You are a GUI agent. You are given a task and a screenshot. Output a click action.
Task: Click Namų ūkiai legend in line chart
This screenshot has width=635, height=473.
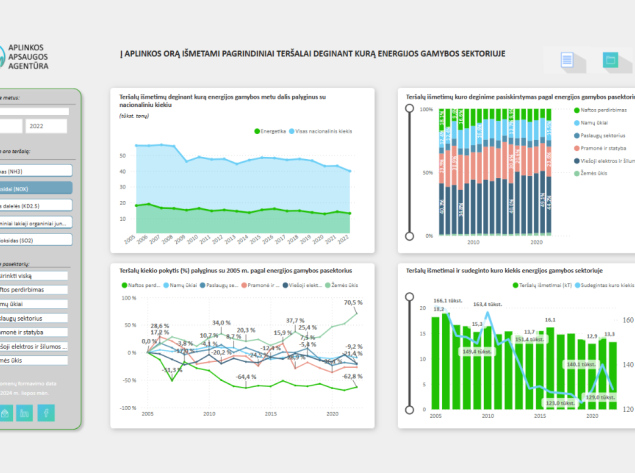tap(180, 285)
